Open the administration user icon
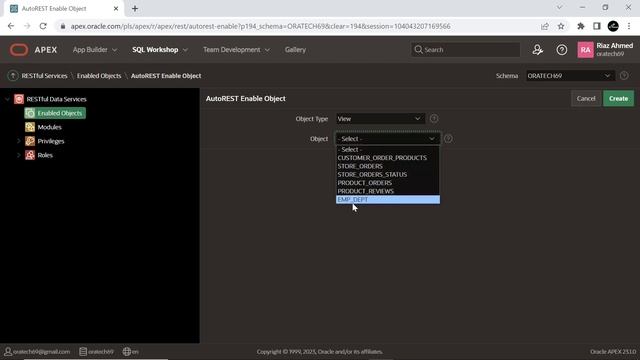 pos(538,50)
